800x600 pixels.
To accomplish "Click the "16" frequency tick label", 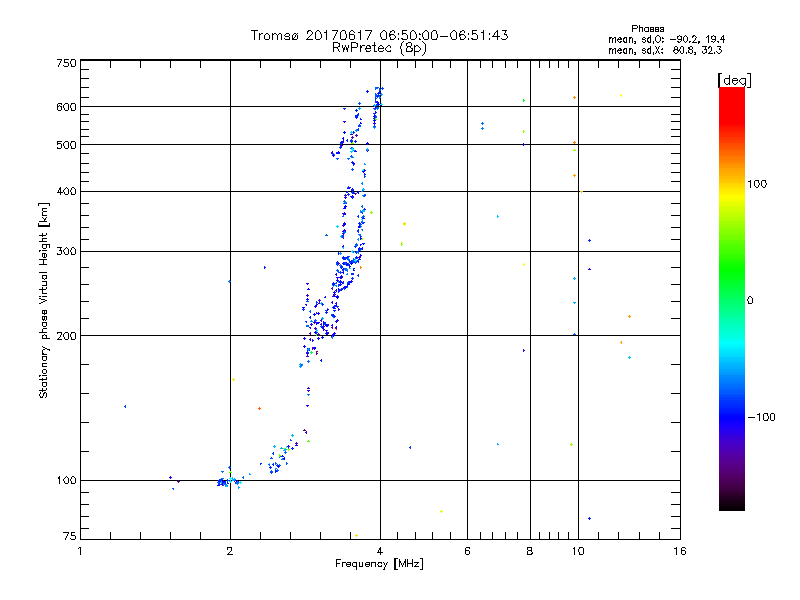I will pyautogui.click(x=680, y=551).
